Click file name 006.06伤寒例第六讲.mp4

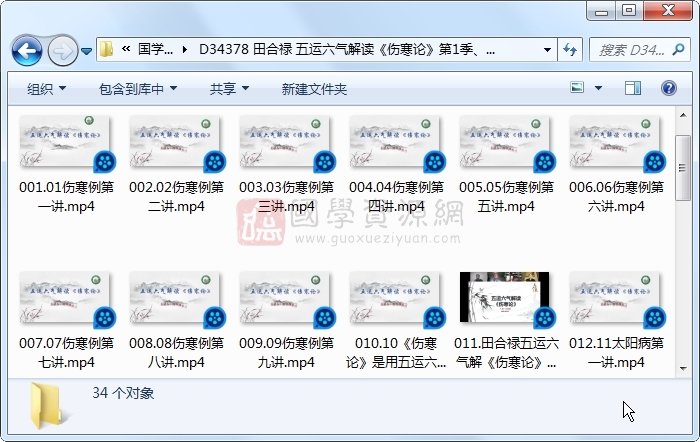pyautogui.click(x=617, y=196)
